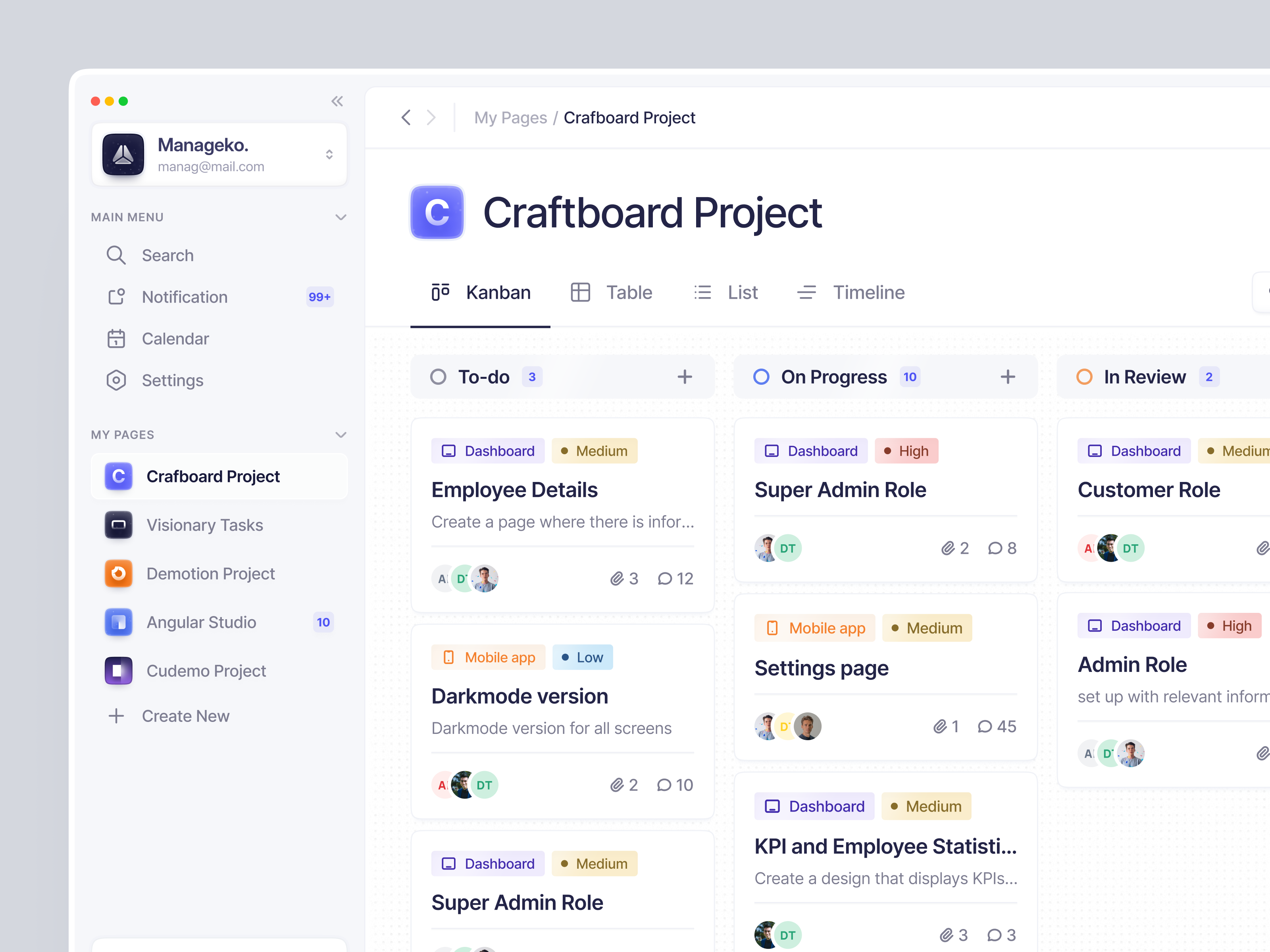The width and height of the screenshot is (1270, 952).
Task: Click the paperclip icon on Employee Details card
Action: pyautogui.click(x=618, y=578)
